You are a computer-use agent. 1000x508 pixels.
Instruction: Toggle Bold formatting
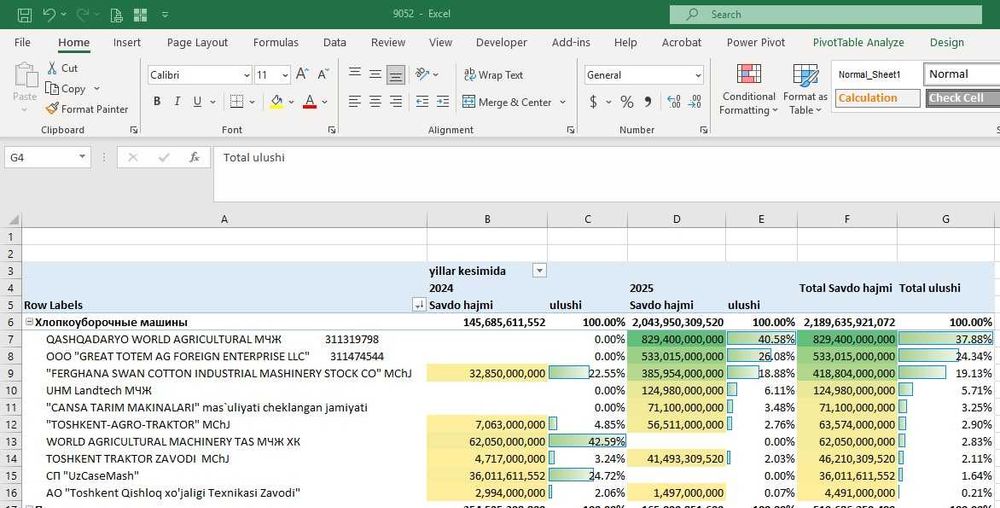(x=157, y=101)
